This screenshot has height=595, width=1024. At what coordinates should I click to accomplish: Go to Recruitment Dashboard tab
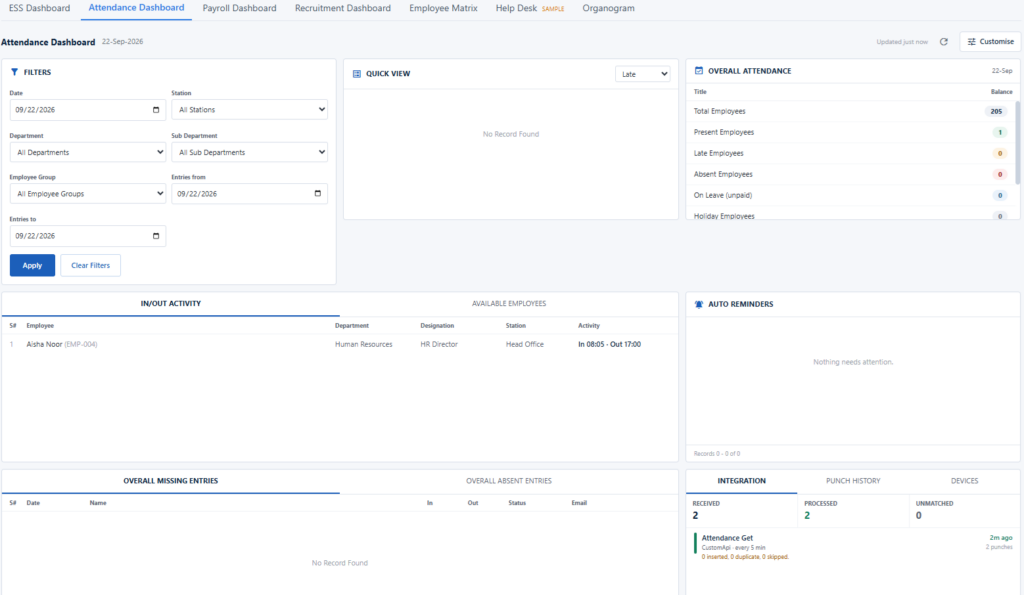(x=343, y=8)
